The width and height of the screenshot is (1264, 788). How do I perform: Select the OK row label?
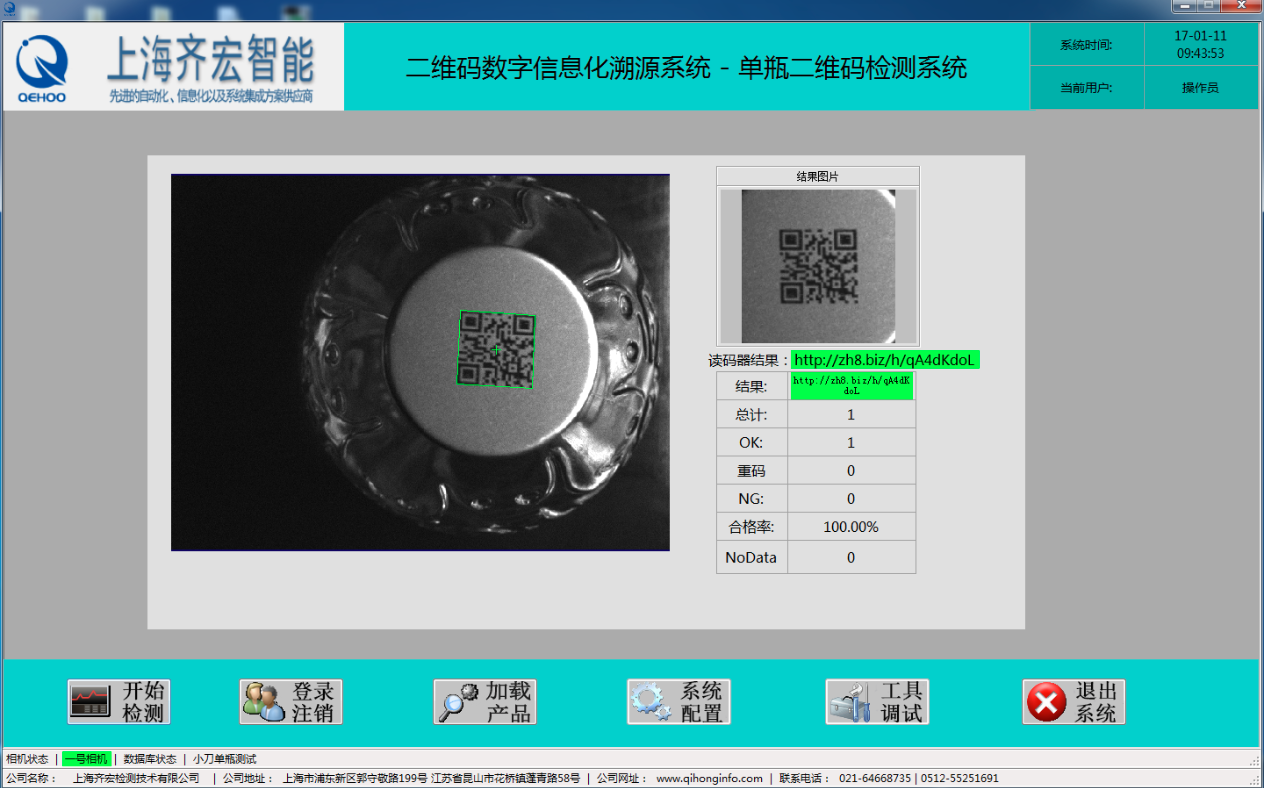pos(752,443)
